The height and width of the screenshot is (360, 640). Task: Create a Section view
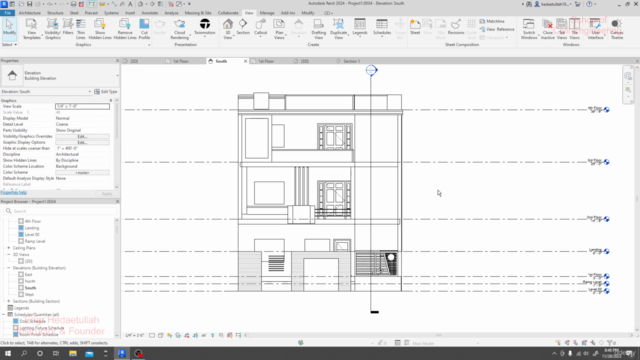click(x=243, y=27)
